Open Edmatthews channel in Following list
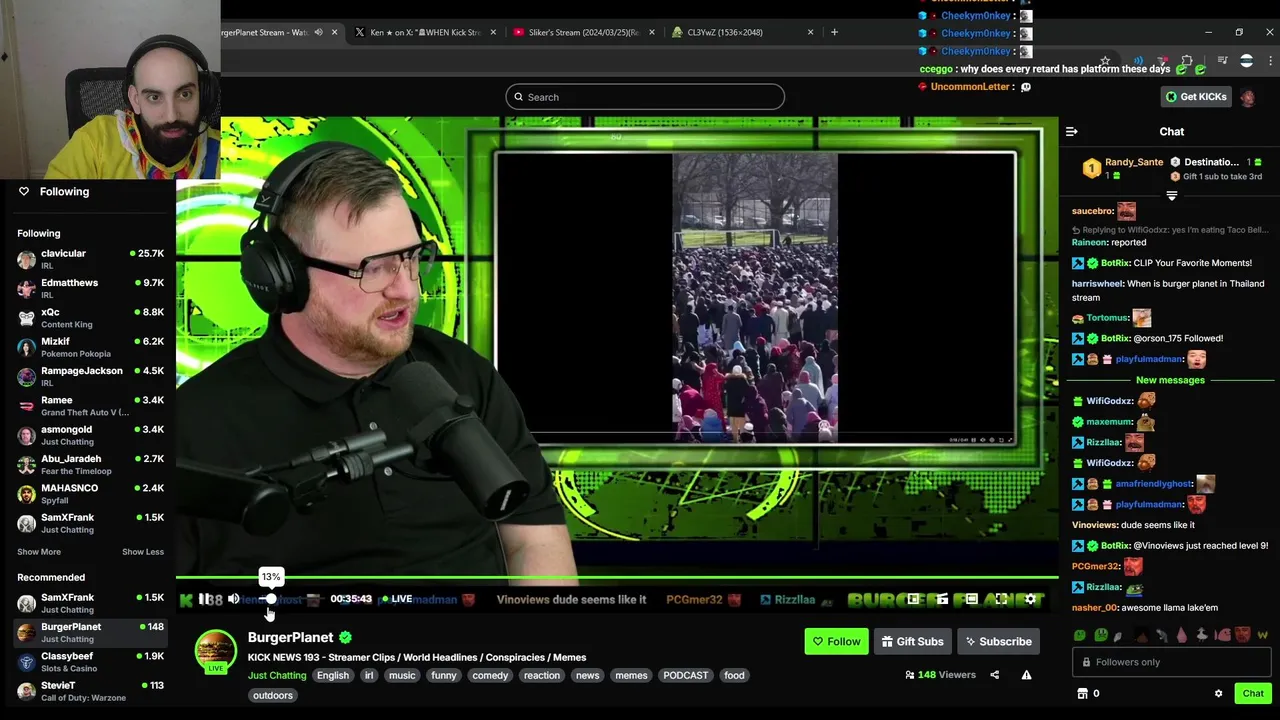Screen dimensions: 1280x720 90,288
